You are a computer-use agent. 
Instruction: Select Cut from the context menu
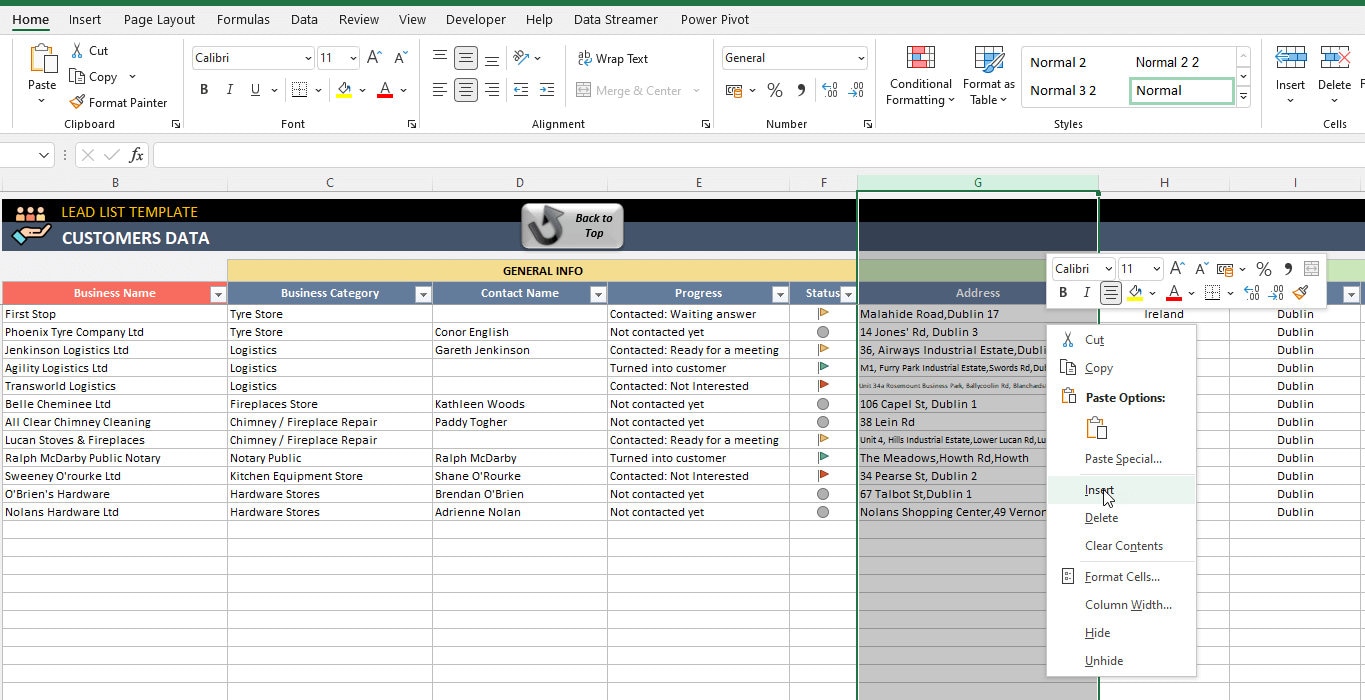click(x=1092, y=340)
